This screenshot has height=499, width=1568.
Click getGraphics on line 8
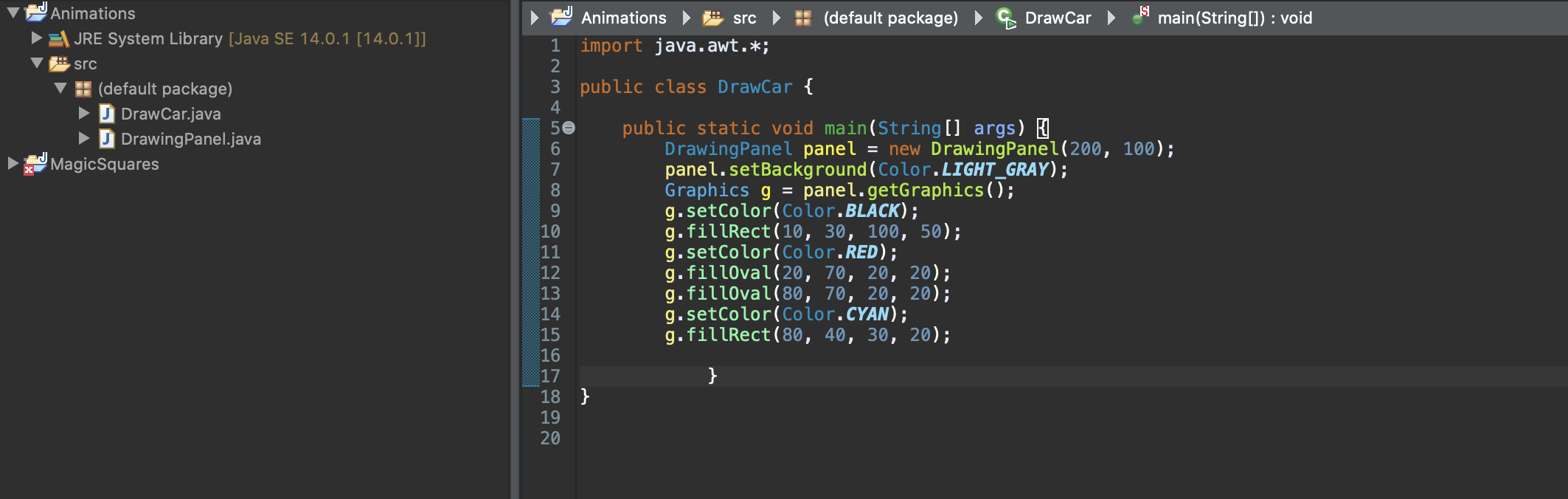[926, 190]
